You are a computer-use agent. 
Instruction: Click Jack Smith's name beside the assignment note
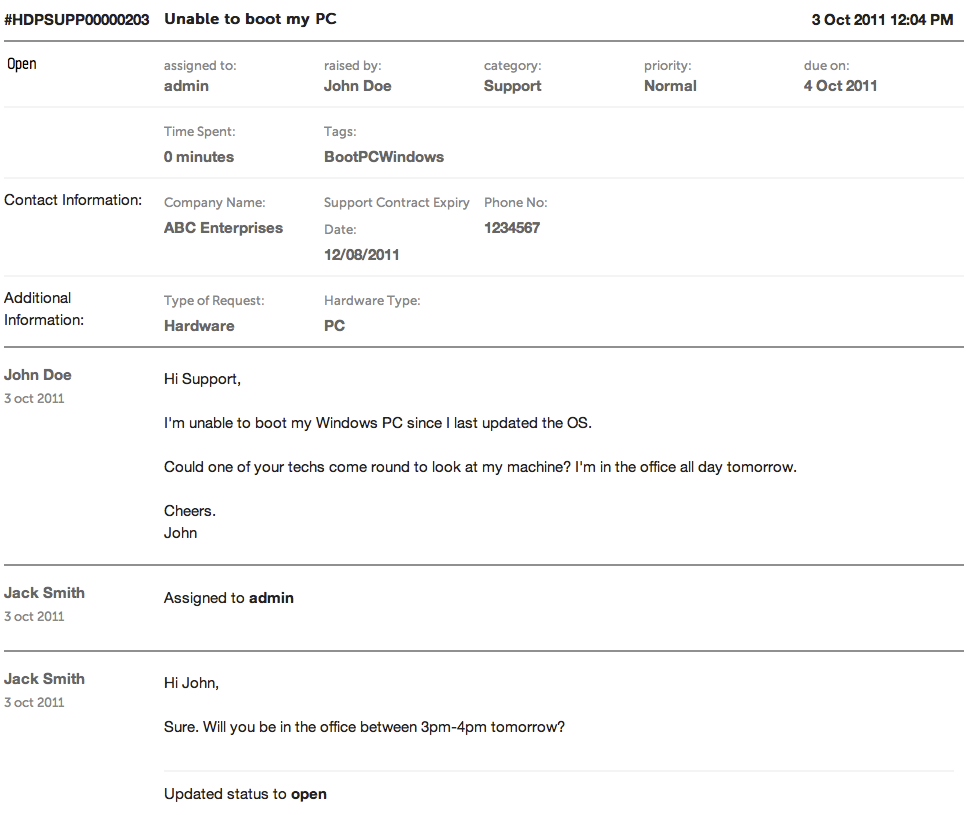[x=44, y=593]
